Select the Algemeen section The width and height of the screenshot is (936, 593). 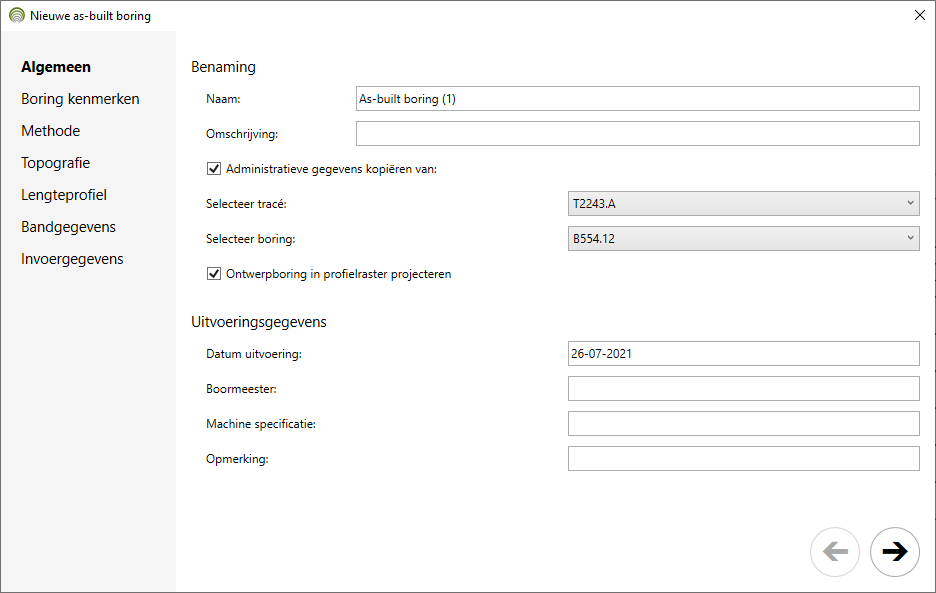tap(56, 67)
